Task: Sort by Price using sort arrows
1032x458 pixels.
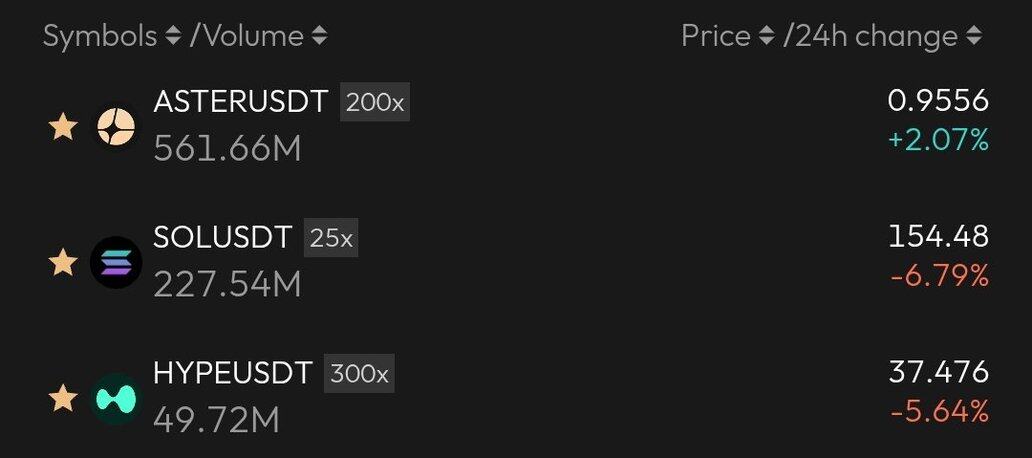Action: (x=767, y=37)
